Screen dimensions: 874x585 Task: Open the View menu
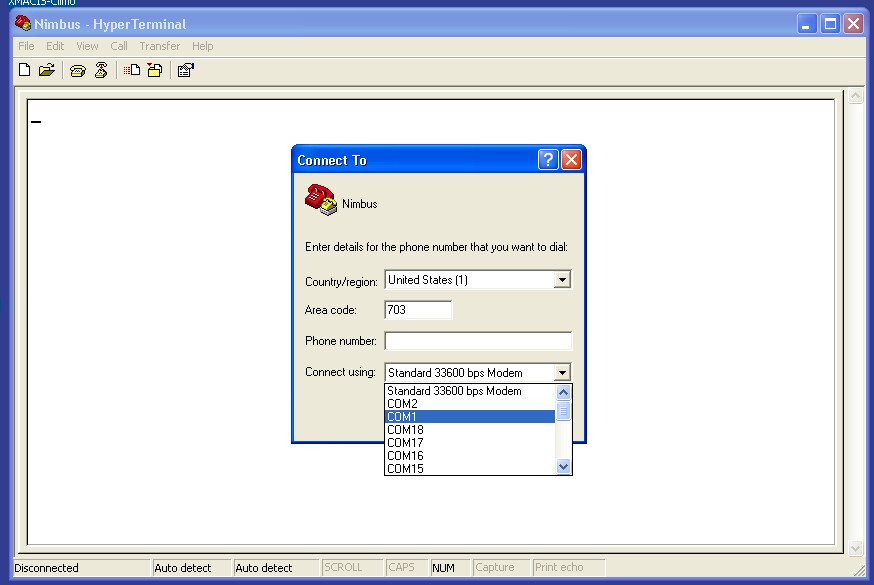pos(88,46)
